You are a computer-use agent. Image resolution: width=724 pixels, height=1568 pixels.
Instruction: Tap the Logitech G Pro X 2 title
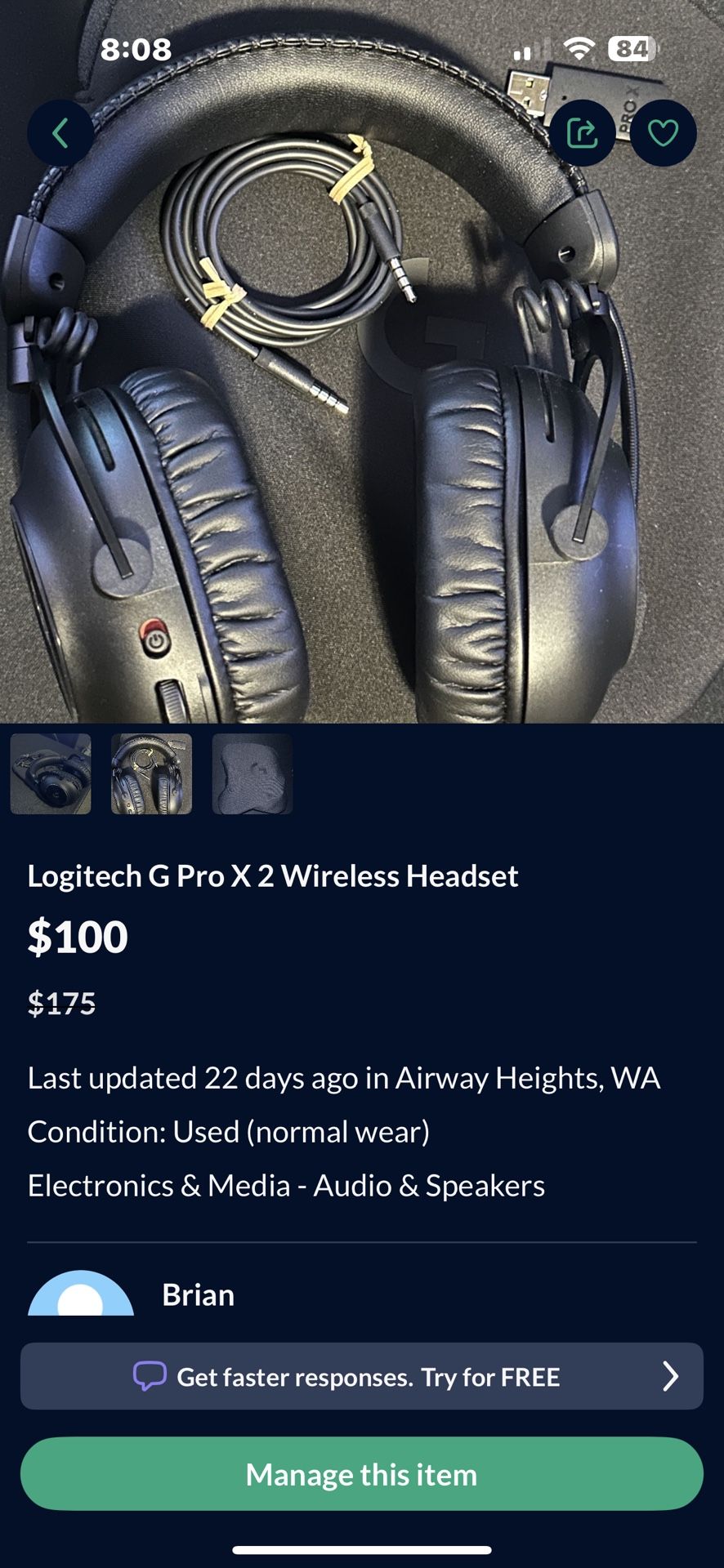click(273, 876)
